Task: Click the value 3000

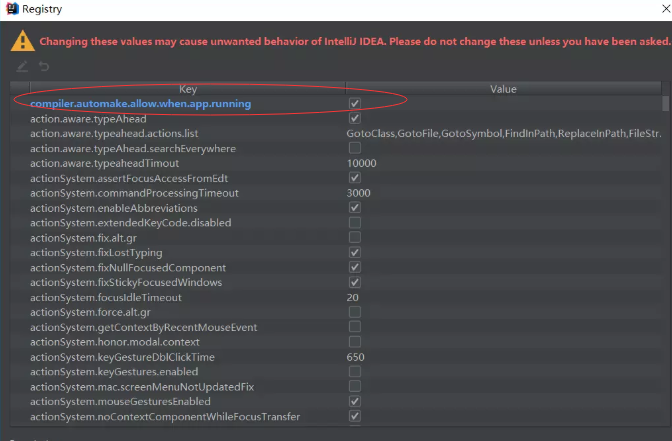Action: tap(358, 193)
